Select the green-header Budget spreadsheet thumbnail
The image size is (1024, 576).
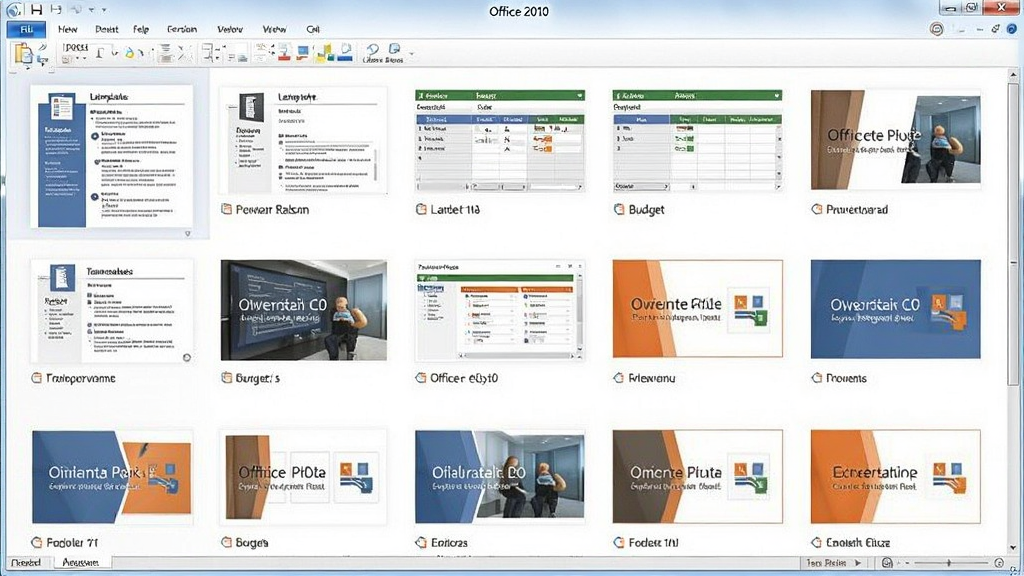[x=697, y=140]
